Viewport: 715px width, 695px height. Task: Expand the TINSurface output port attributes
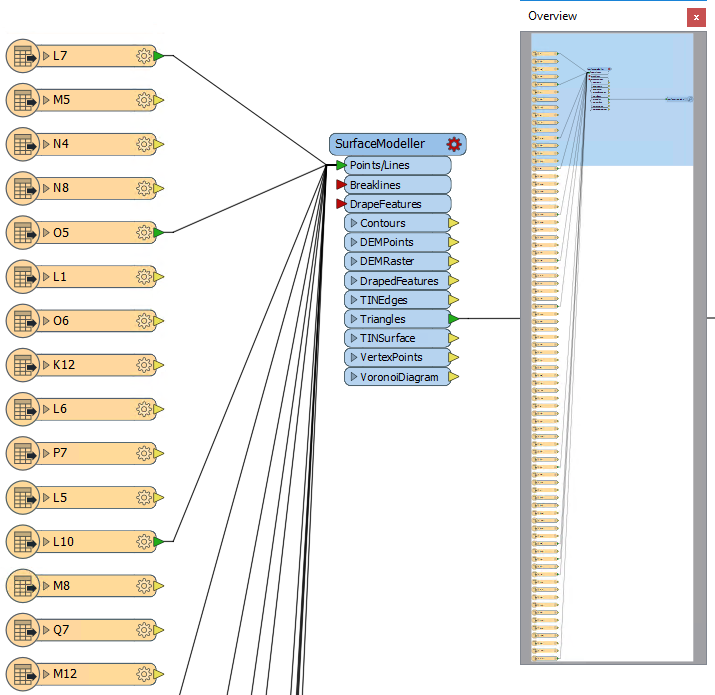point(353,338)
